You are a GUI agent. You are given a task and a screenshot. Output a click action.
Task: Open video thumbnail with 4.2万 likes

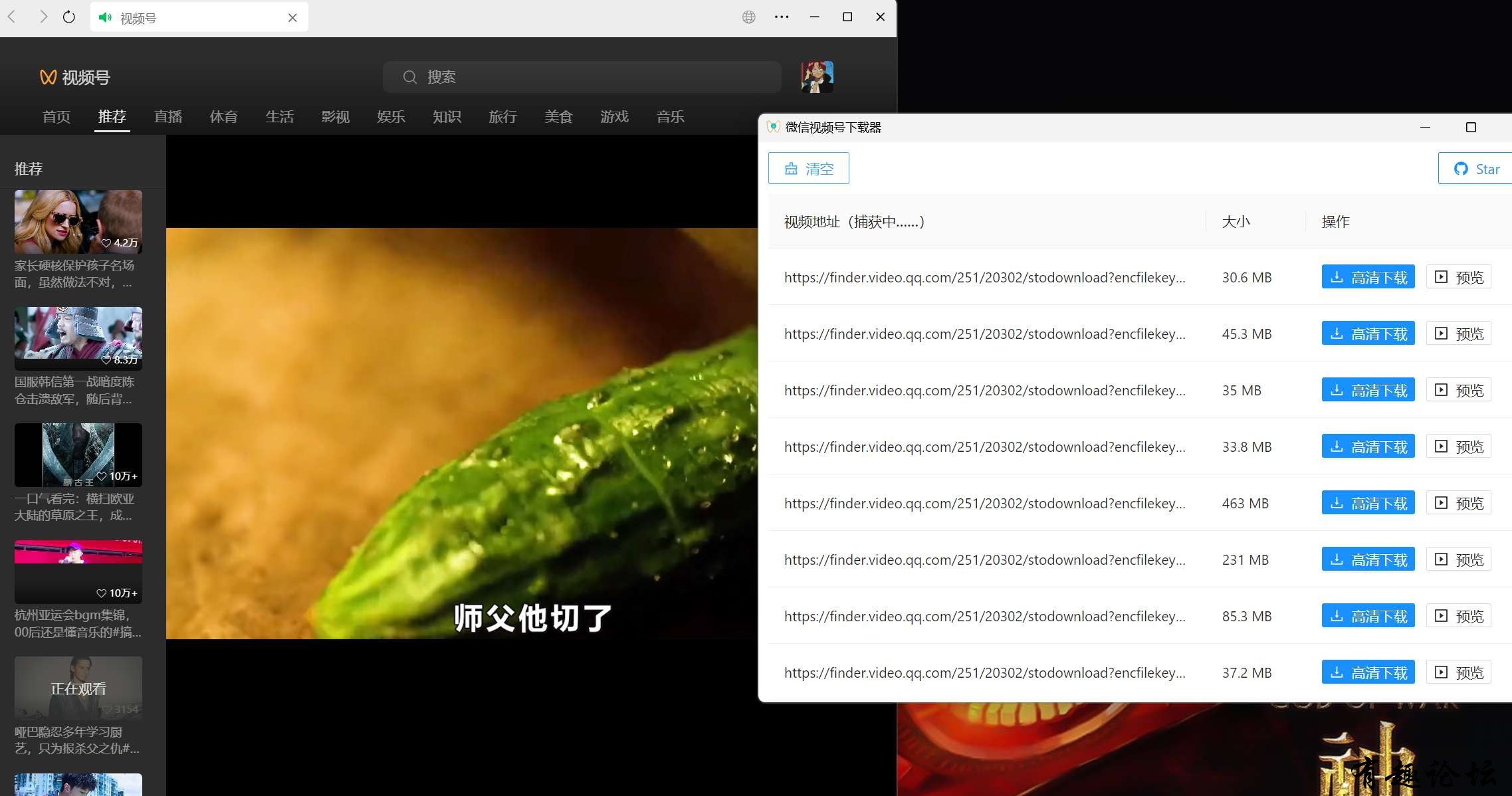(x=78, y=222)
